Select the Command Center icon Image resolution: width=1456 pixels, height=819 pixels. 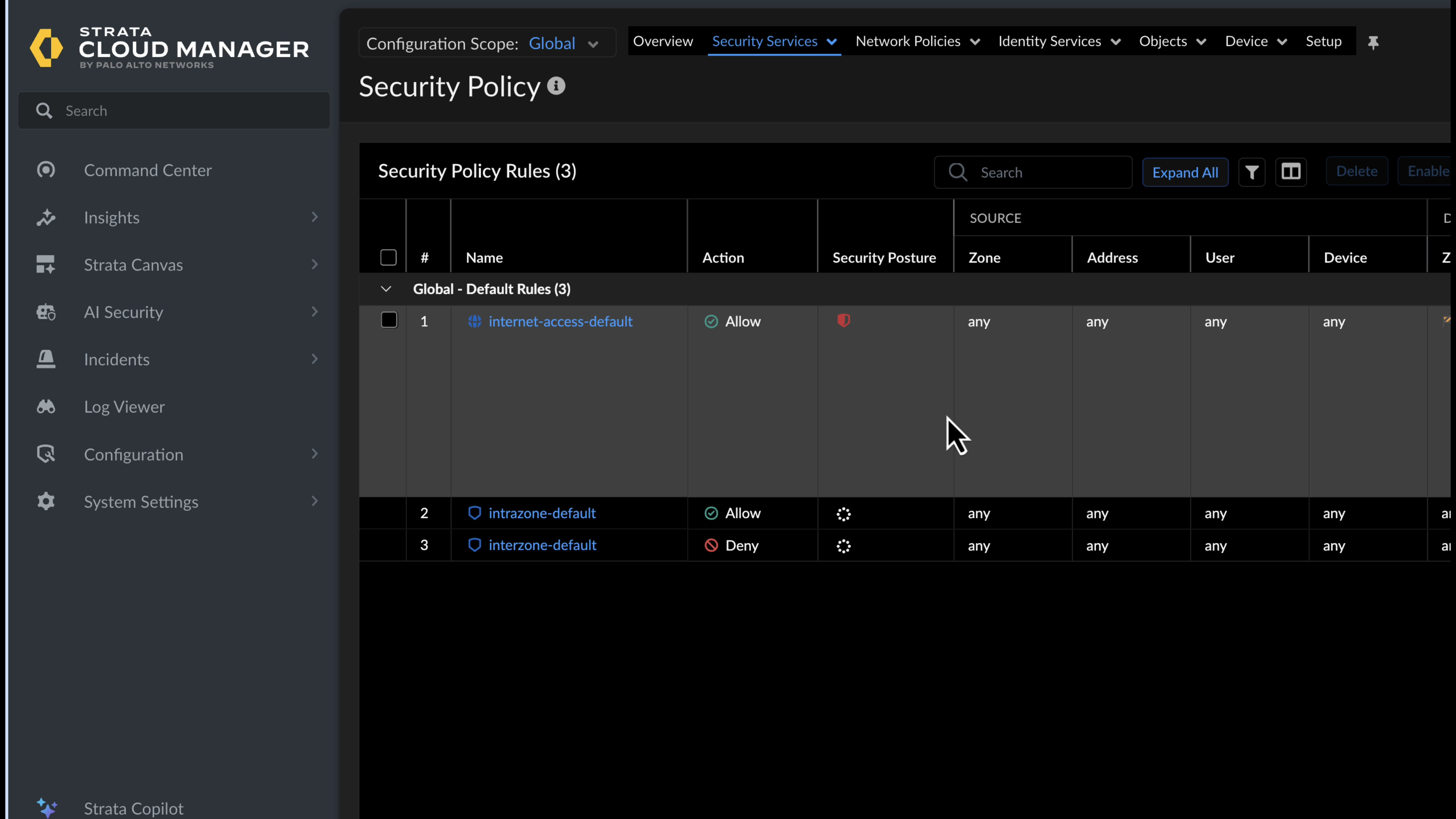tap(46, 169)
